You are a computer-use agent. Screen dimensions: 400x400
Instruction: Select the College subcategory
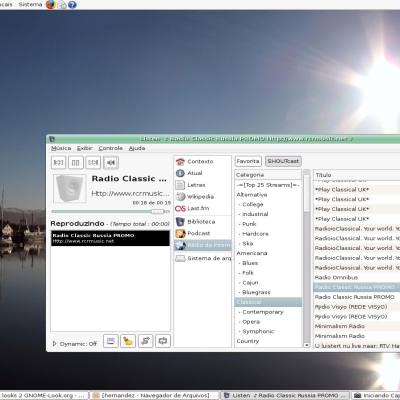click(268, 204)
